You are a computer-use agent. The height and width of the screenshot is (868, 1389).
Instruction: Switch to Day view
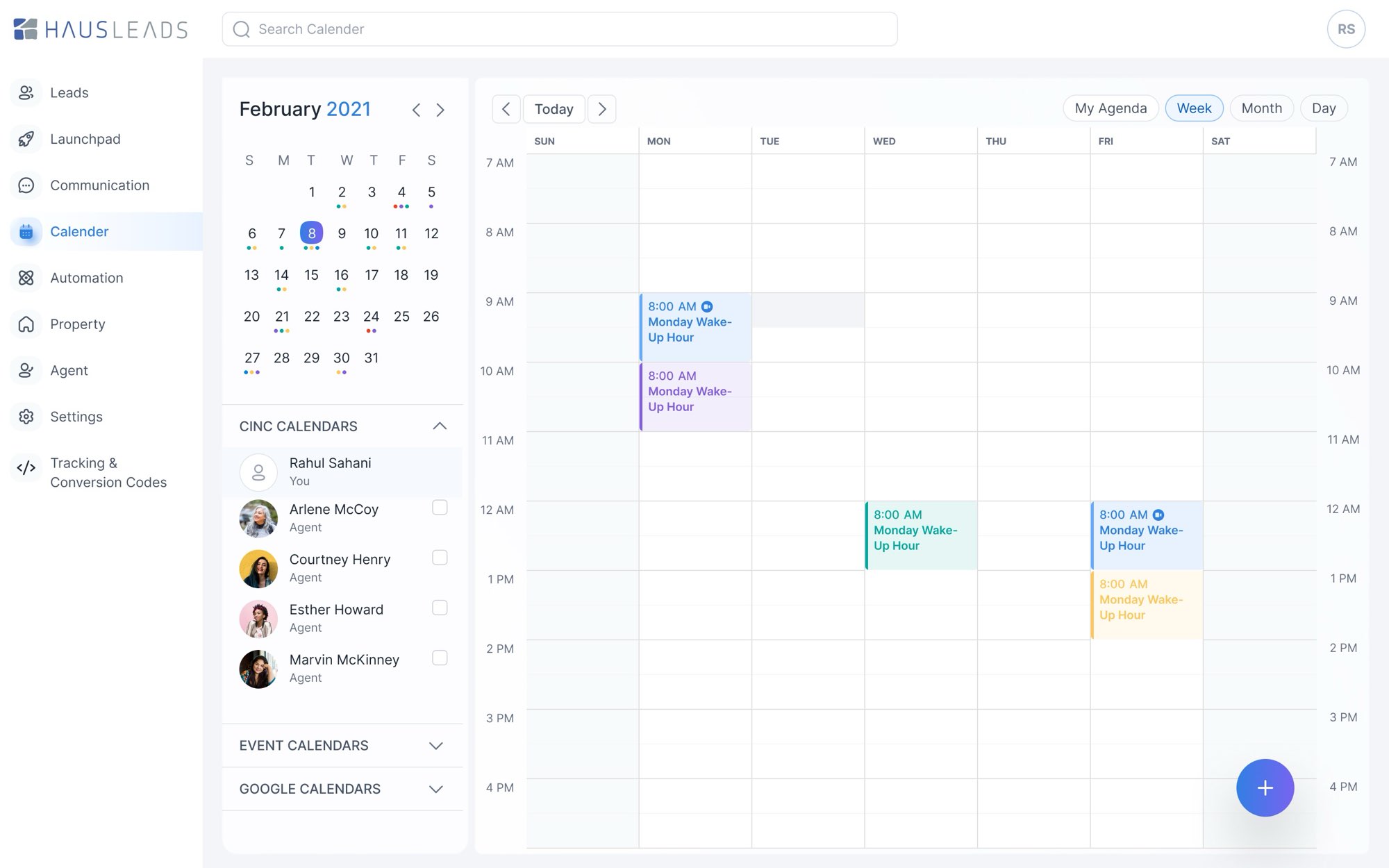pyautogui.click(x=1324, y=108)
